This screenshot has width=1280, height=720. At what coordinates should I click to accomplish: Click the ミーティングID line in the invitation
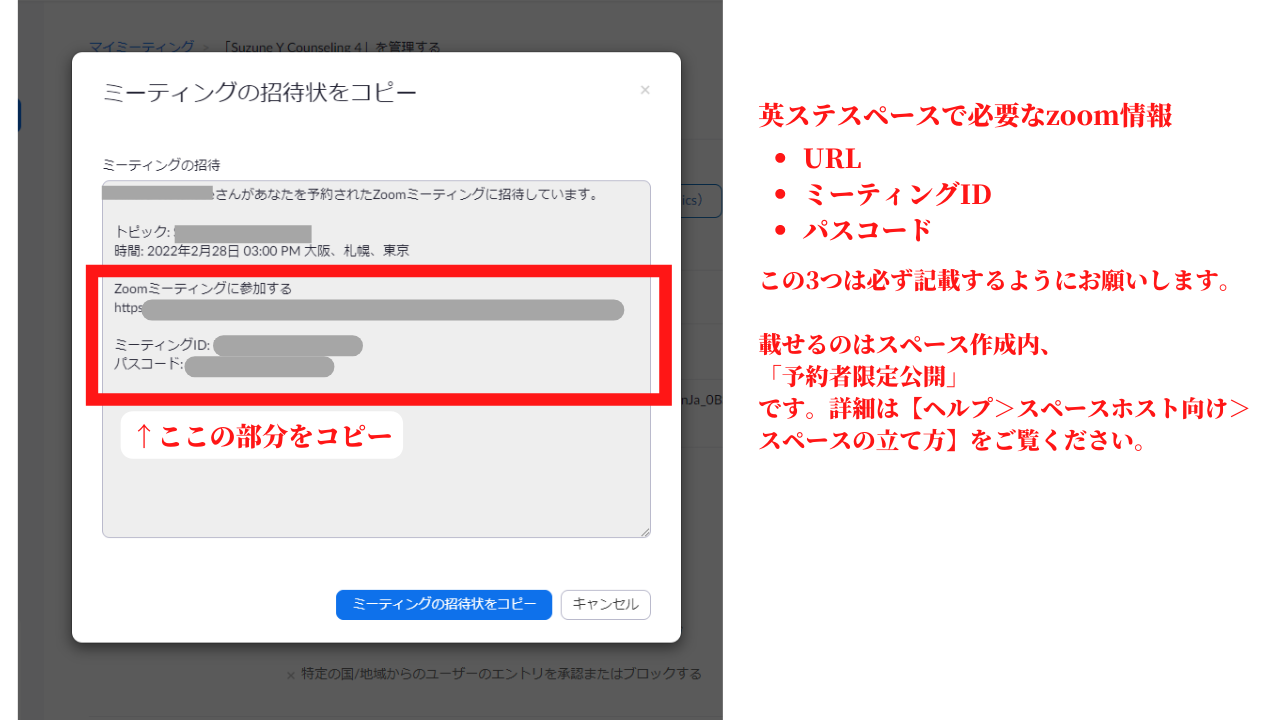[x=238, y=346]
